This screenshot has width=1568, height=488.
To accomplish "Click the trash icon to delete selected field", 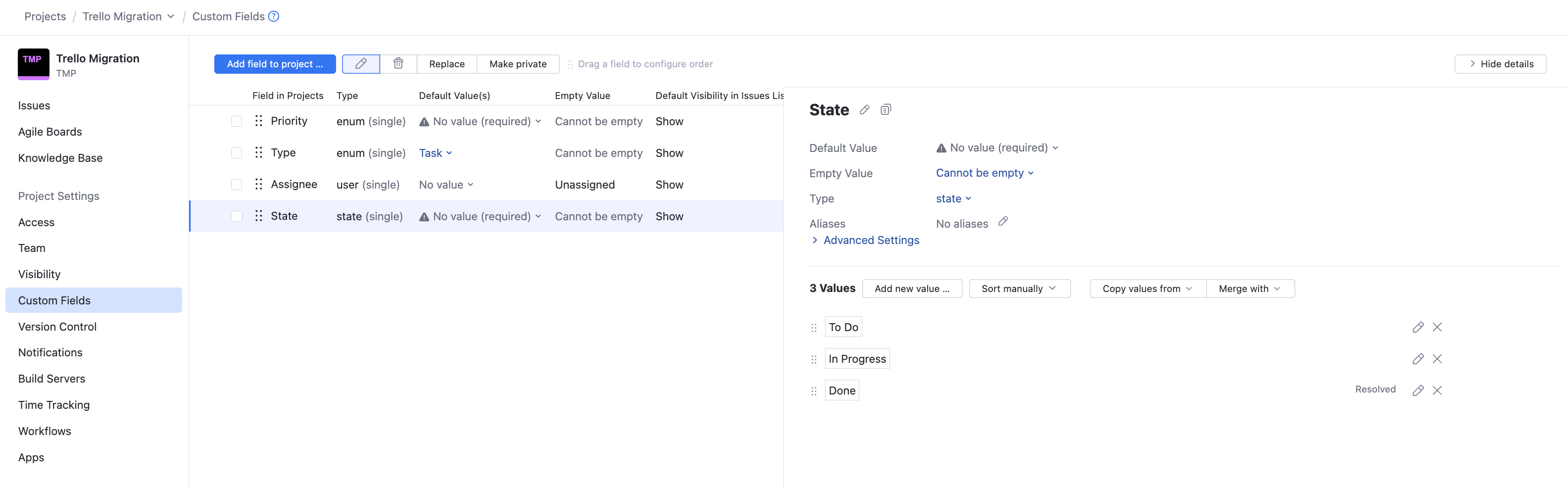I will point(398,63).
